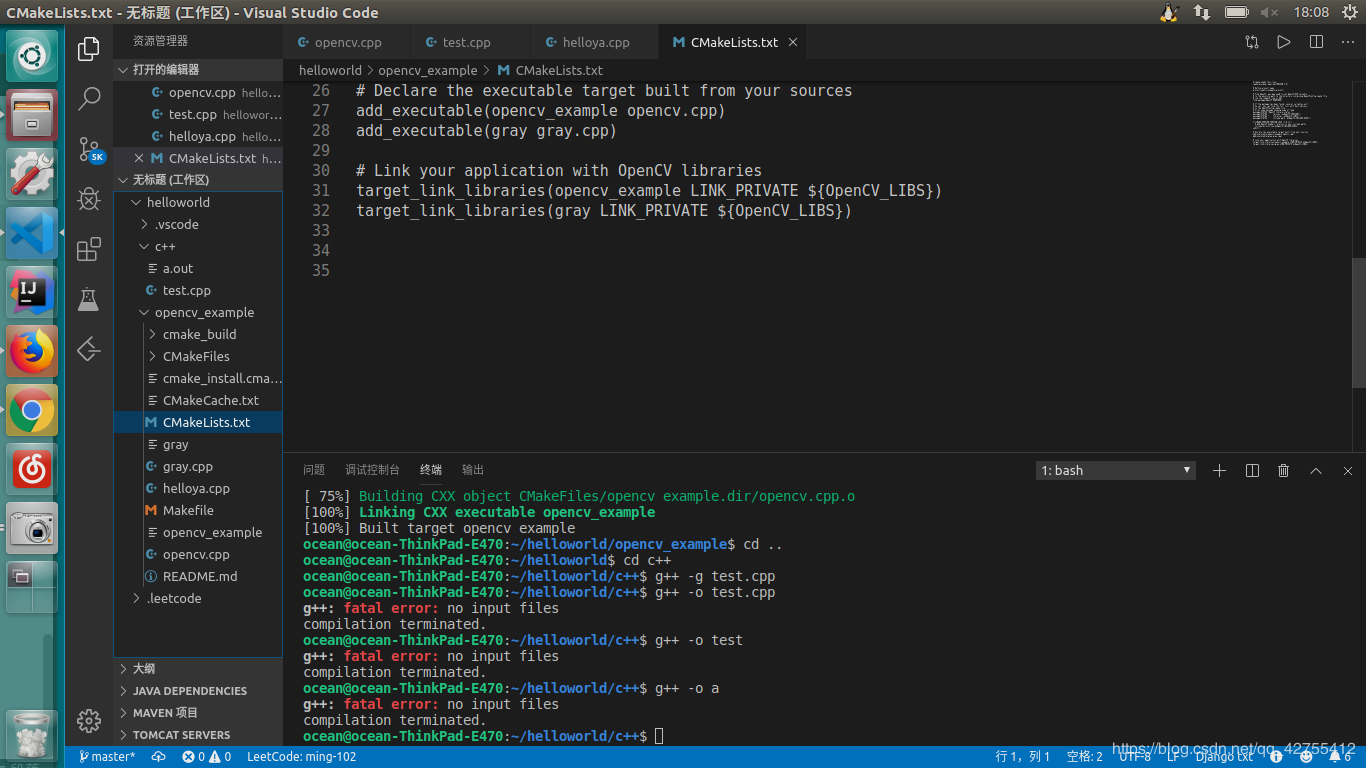
Task: Open Source Control view with 5K badge
Action: coord(90,149)
